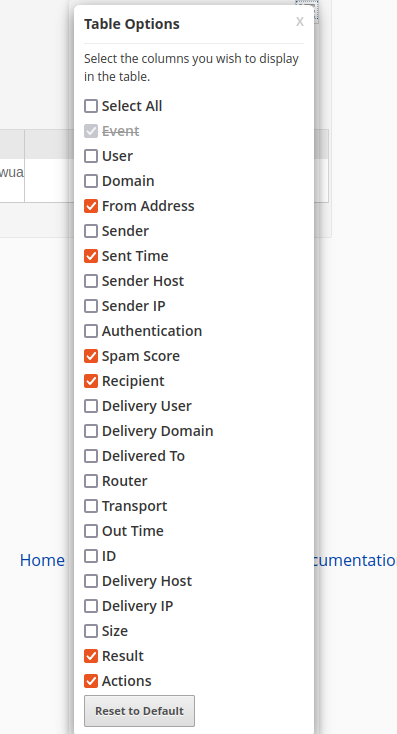Enable the Out Time column

coord(91,531)
